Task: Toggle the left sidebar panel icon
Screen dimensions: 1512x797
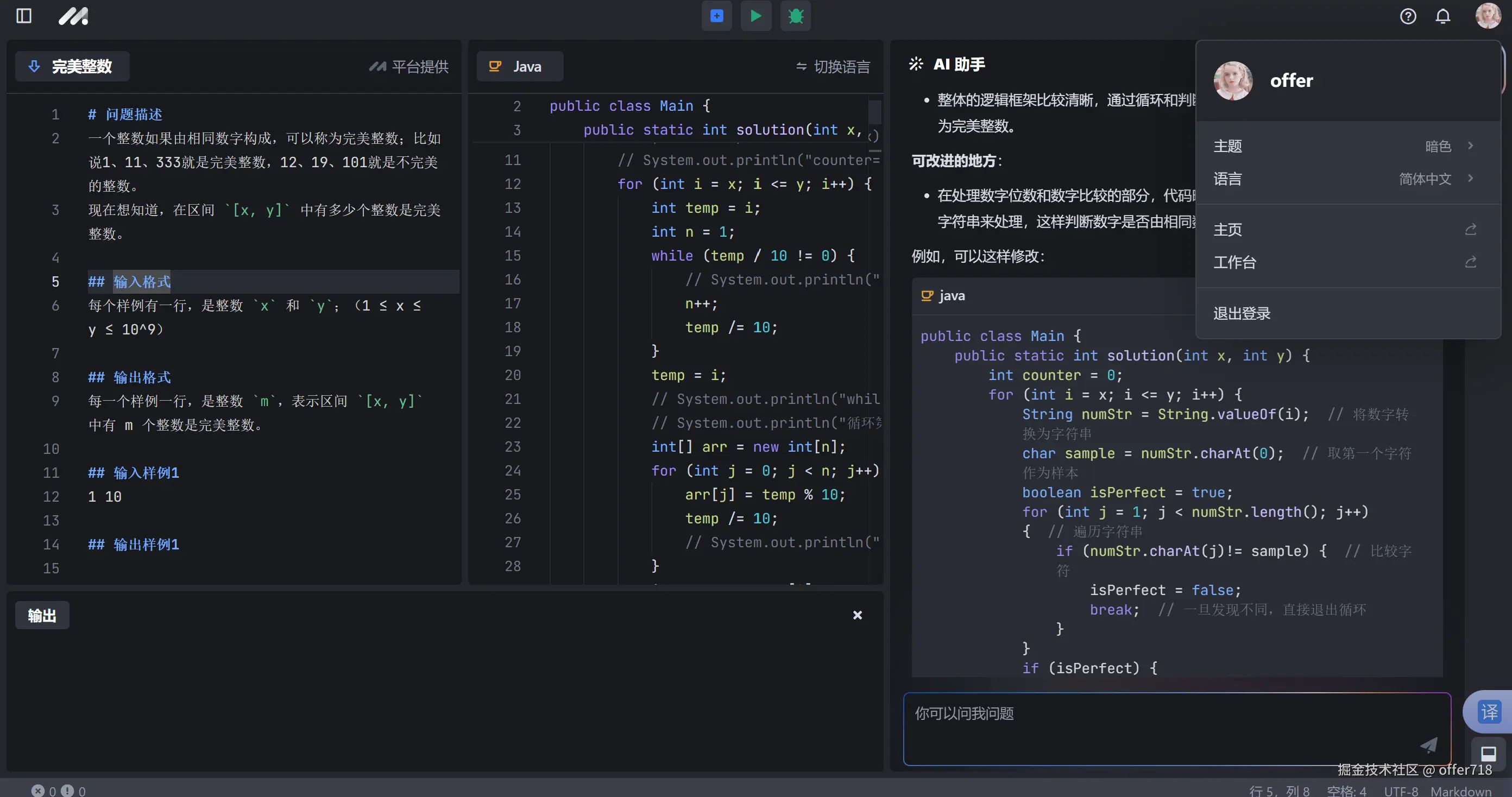Action: click(x=23, y=16)
